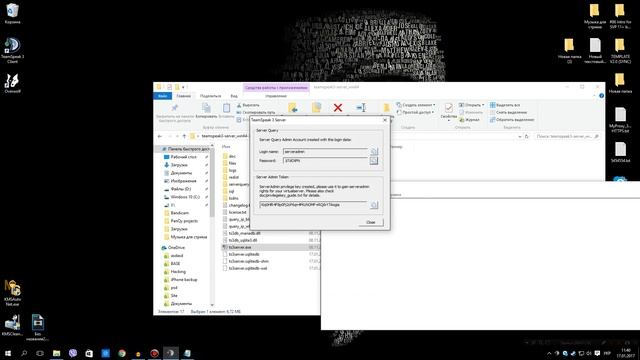
Task: Select Изображения in navigation pane
Action: click(183, 181)
